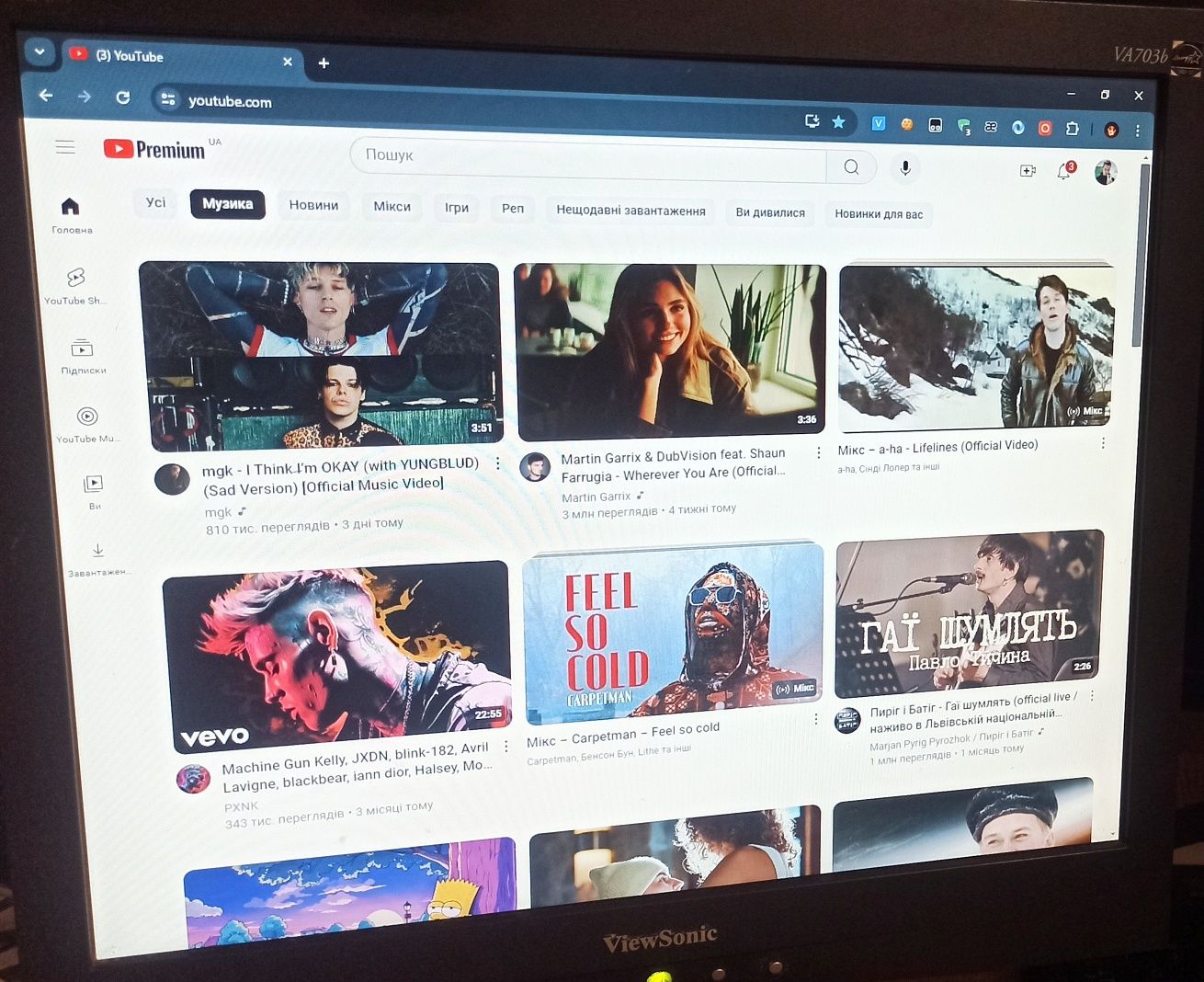Open the notifications bell
Screen dimensions: 1204x982
1065,170
